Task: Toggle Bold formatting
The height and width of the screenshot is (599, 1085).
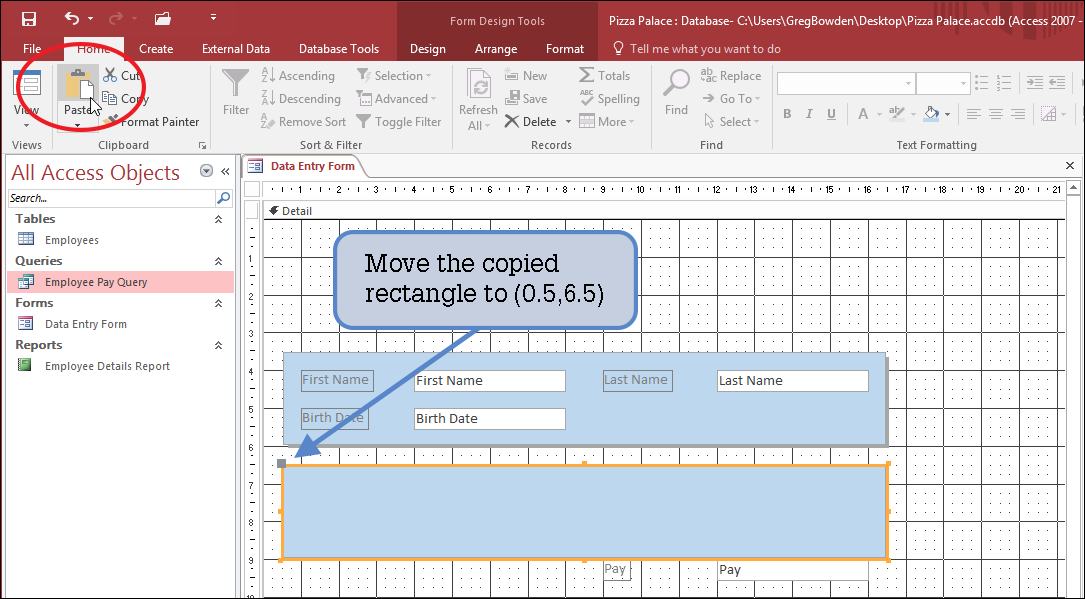Action: click(787, 114)
